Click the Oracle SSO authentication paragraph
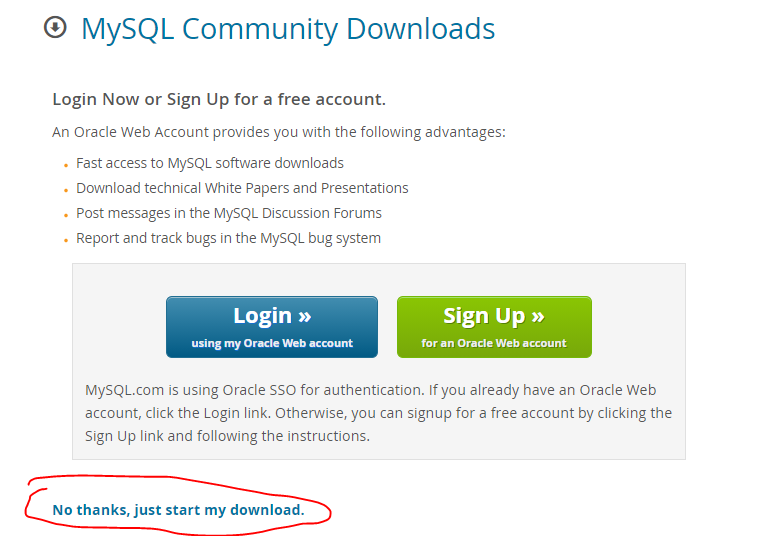Screen dimensions: 766x536 pyautogui.click(x=378, y=413)
